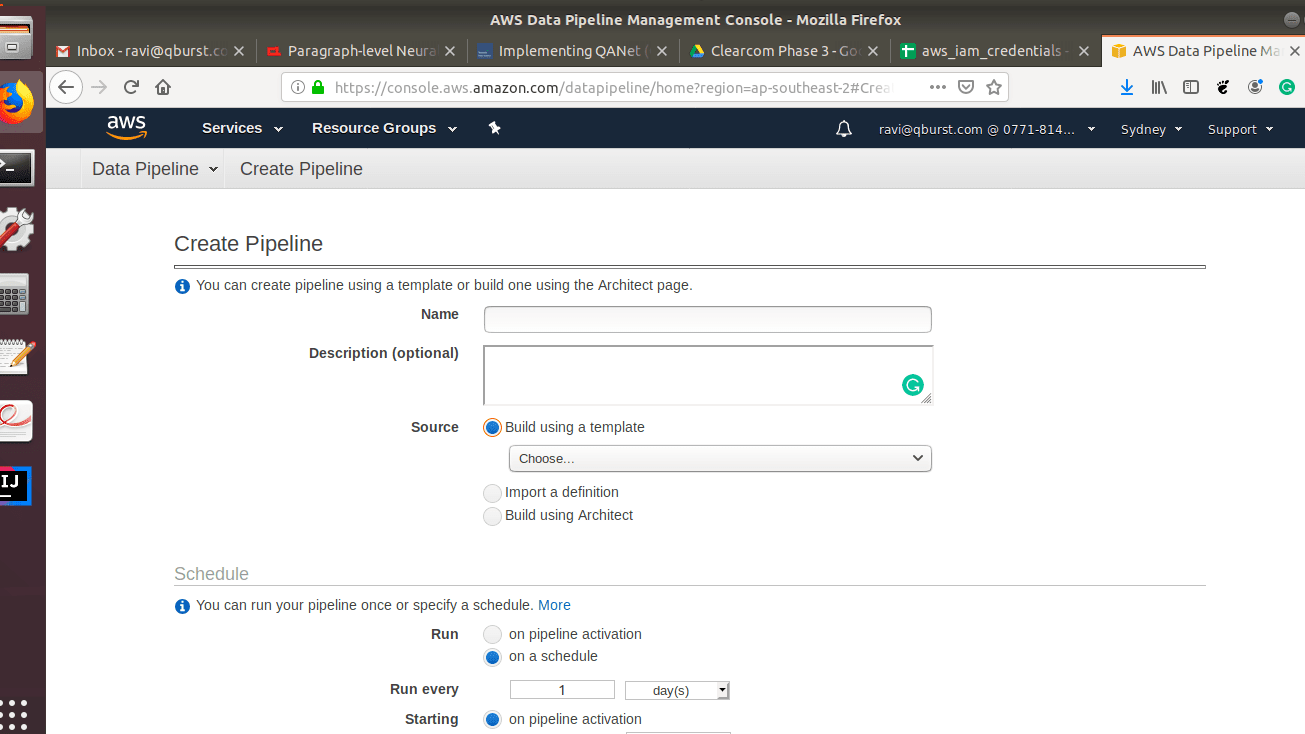This screenshot has height=734, width=1305.
Task: Expand the Services menu
Action: (242, 128)
